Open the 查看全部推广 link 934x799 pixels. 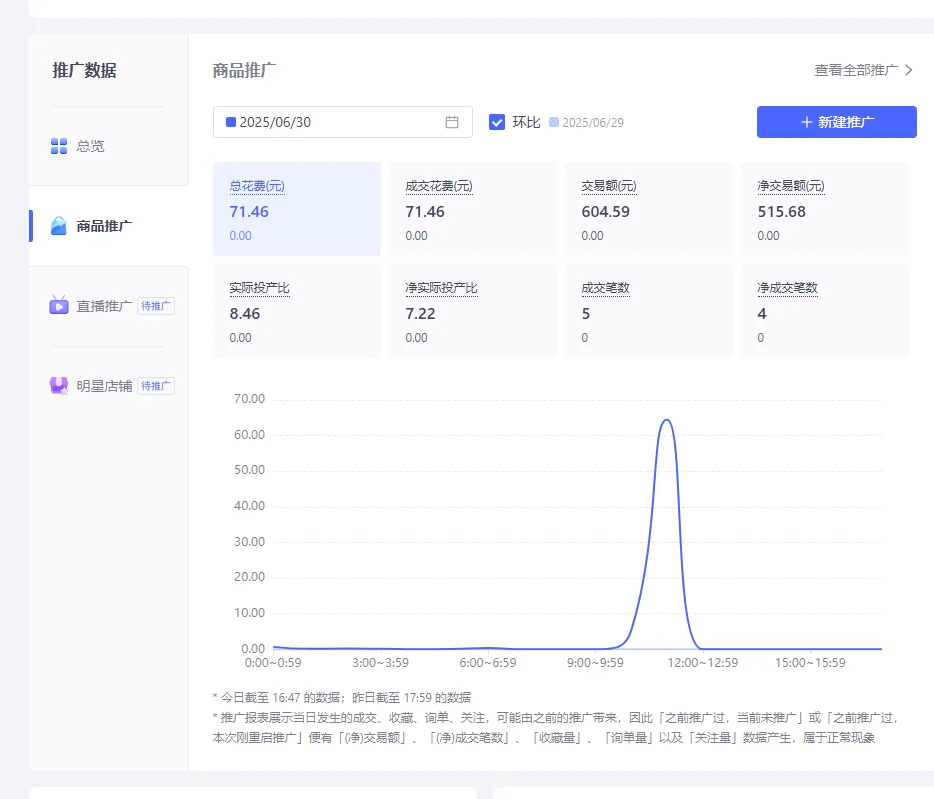point(855,70)
